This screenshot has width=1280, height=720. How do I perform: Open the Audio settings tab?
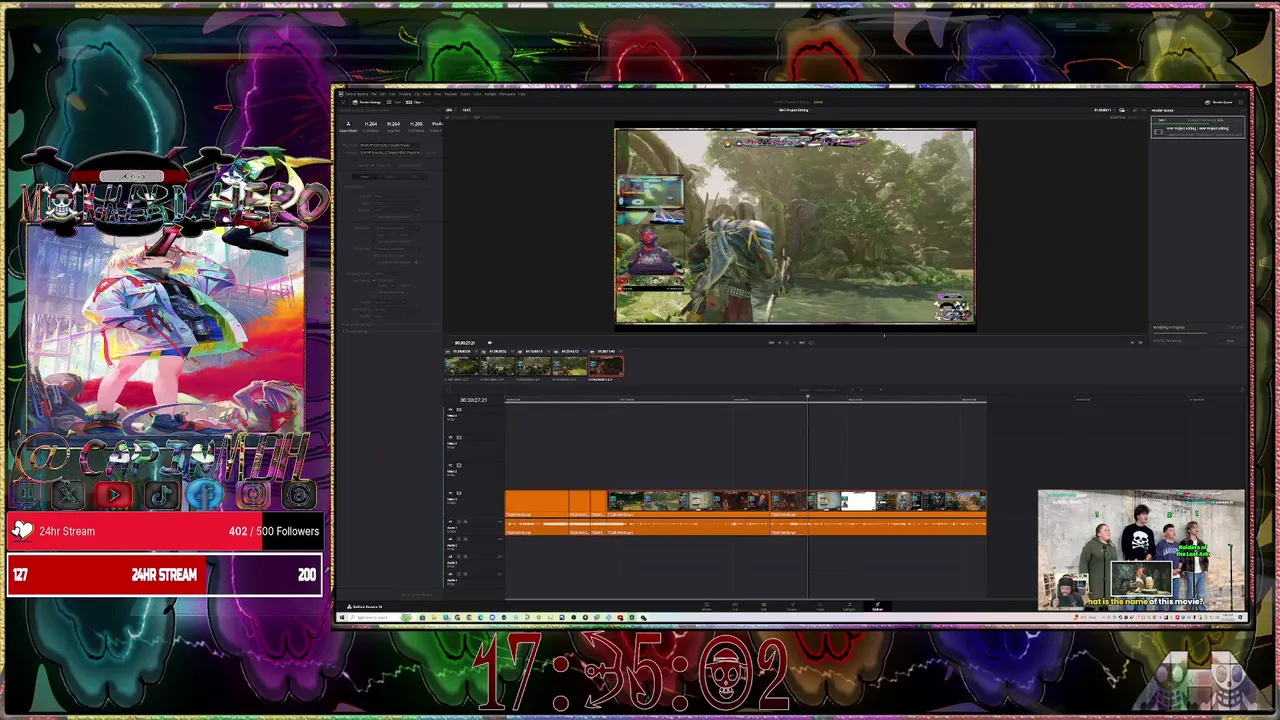(390, 177)
